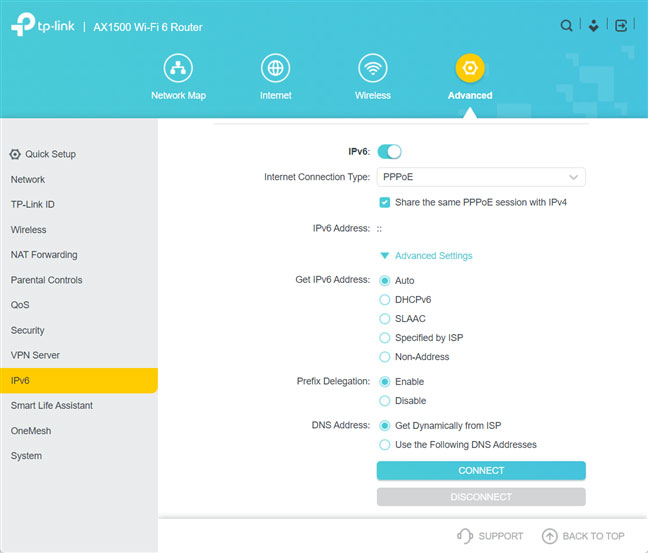Click the DISCONNECT button

(x=481, y=497)
